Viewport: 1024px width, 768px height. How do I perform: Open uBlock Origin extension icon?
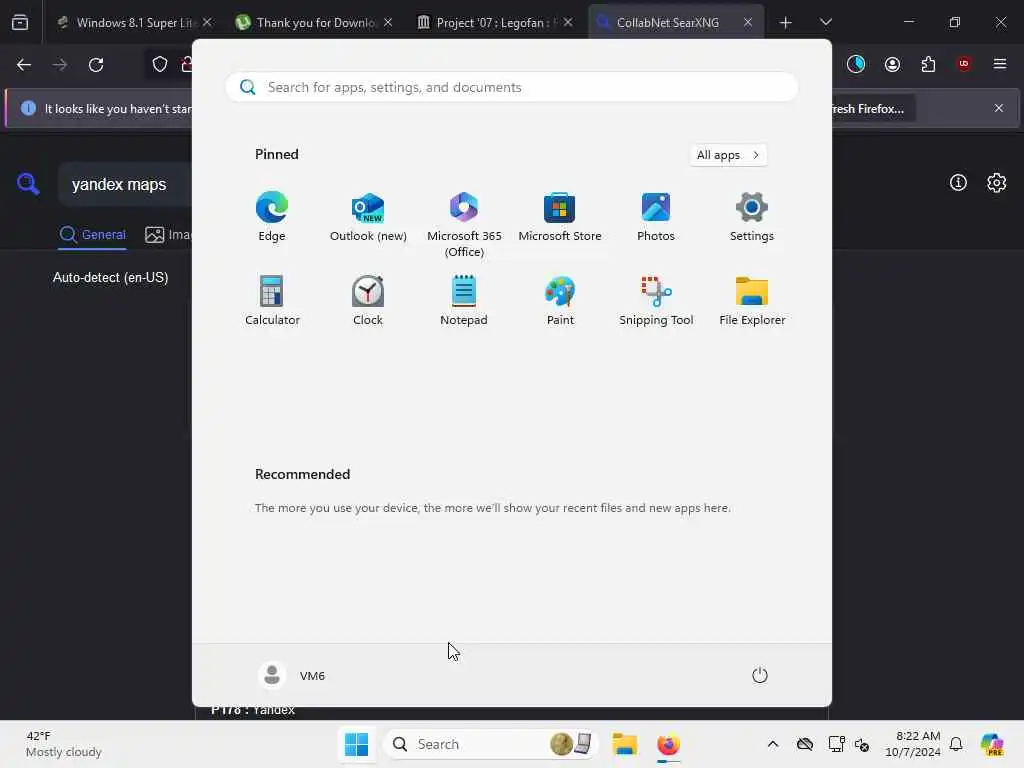964,64
